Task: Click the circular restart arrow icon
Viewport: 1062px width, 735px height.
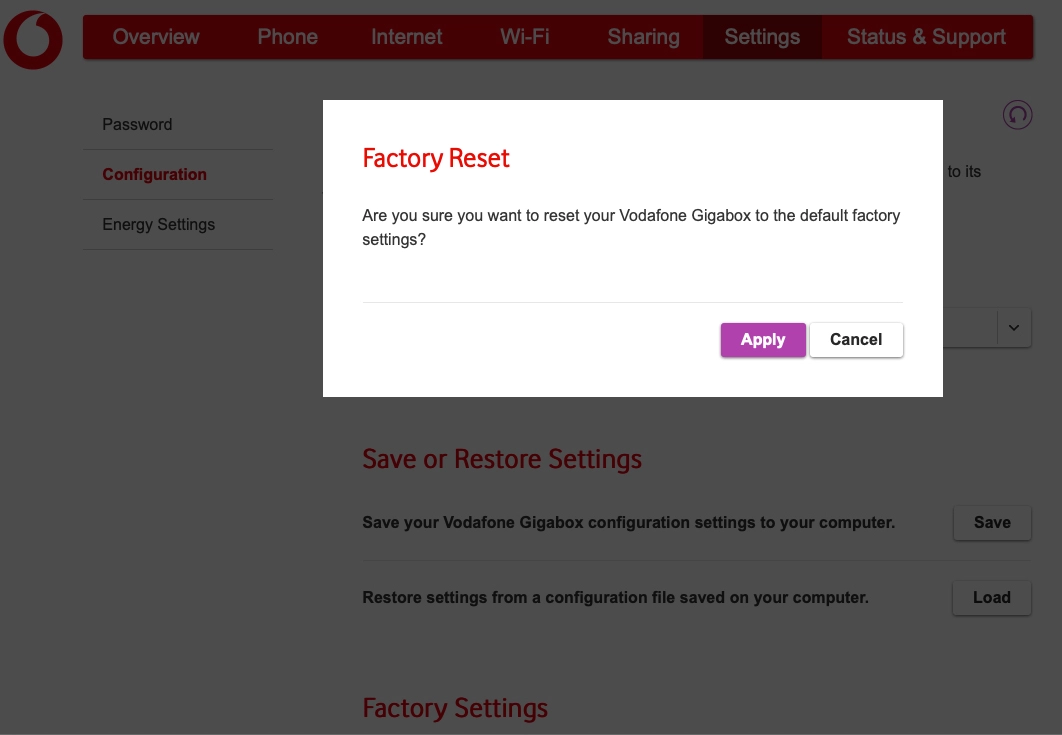Action: 1017,115
